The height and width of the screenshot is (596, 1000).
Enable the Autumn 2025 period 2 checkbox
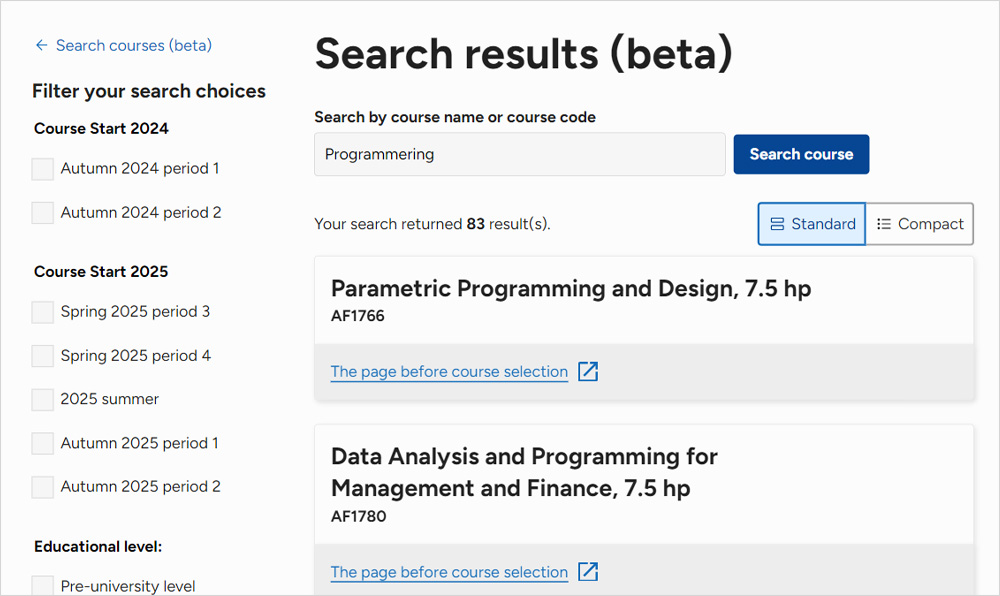(x=43, y=487)
